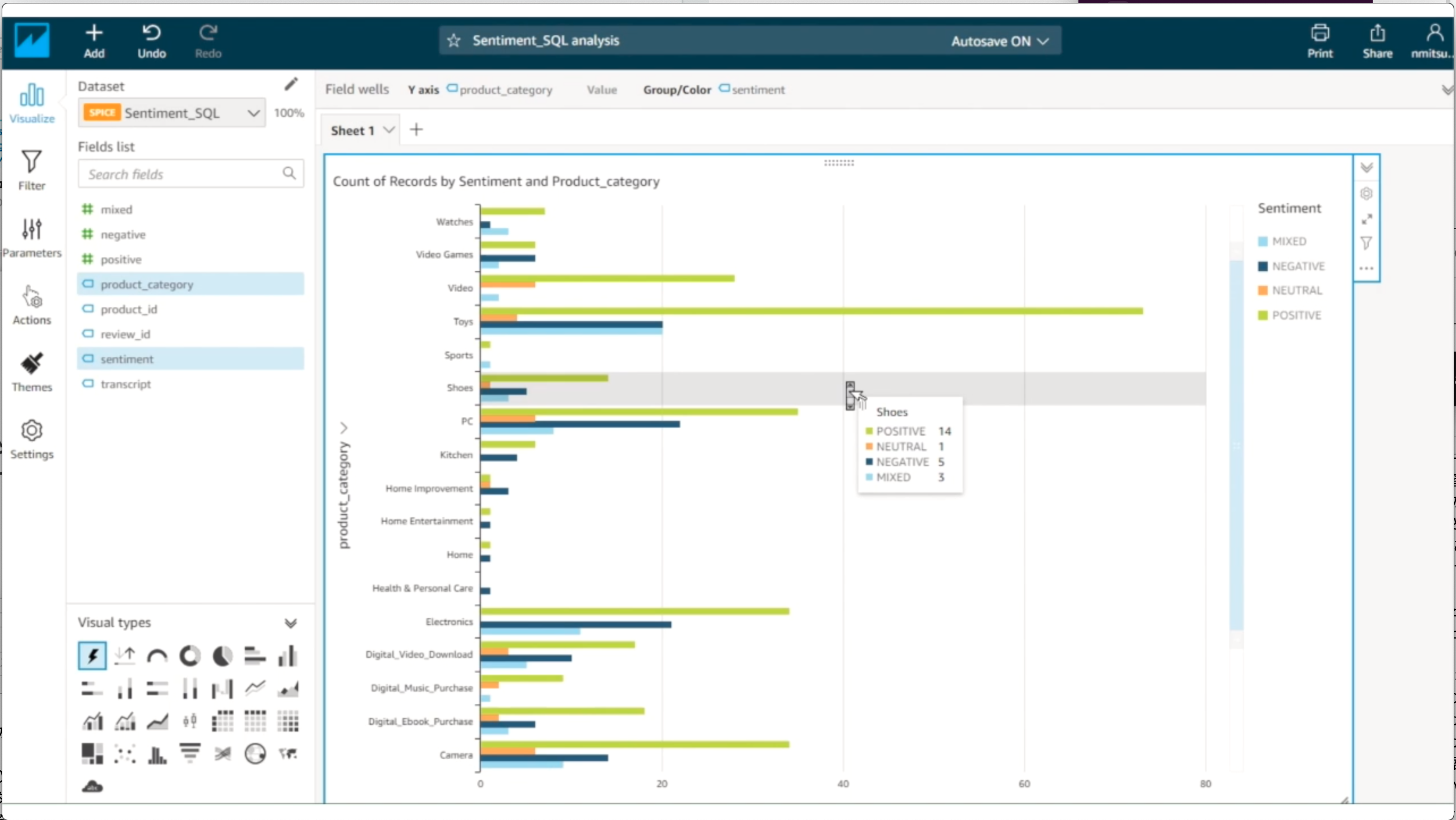Choose the tree map visual type

pyautogui.click(x=92, y=754)
